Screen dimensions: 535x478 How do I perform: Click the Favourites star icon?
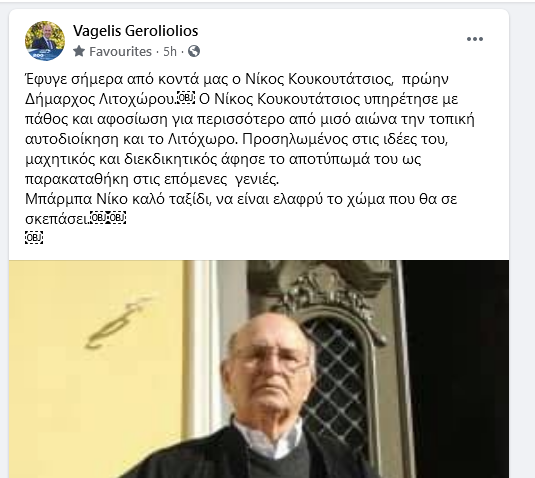click(79, 52)
